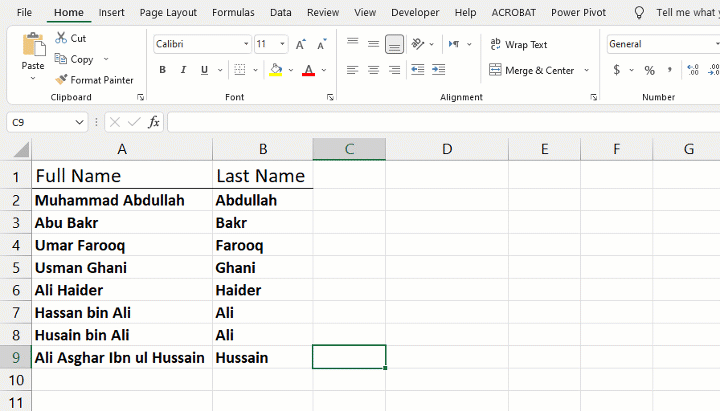The image size is (720, 411).
Task: Open the borders button
Action: coord(240,70)
